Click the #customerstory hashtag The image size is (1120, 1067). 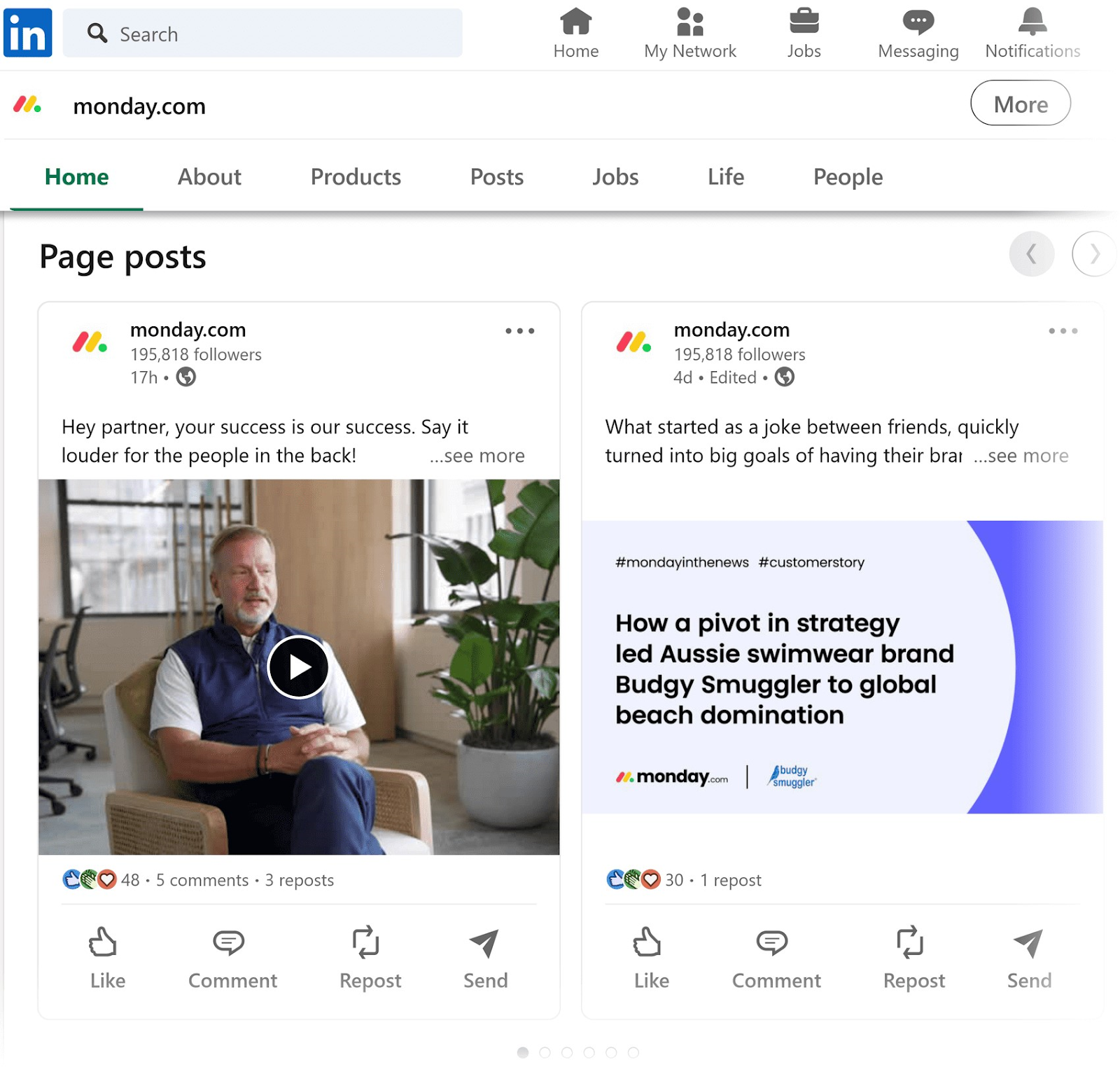[x=811, y=562]
